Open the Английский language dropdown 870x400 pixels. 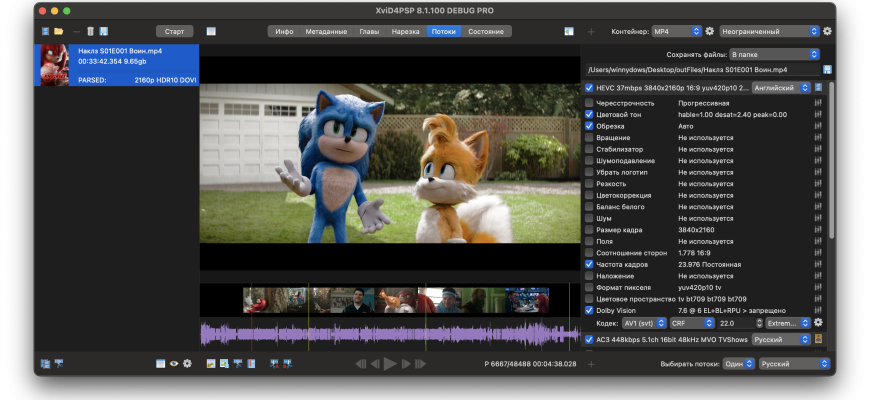coord(781,88)
